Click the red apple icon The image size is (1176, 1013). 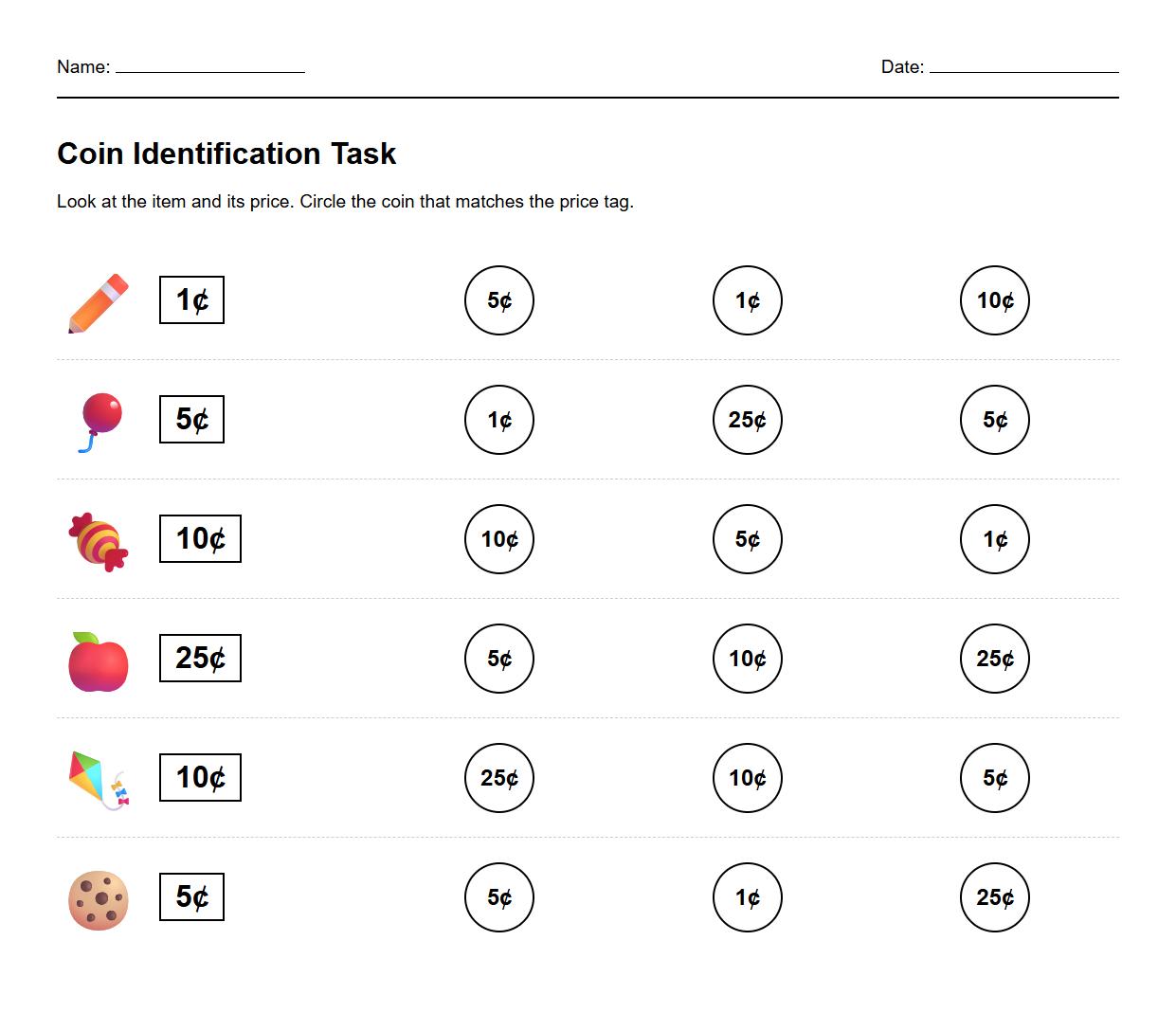coord(99,661)
